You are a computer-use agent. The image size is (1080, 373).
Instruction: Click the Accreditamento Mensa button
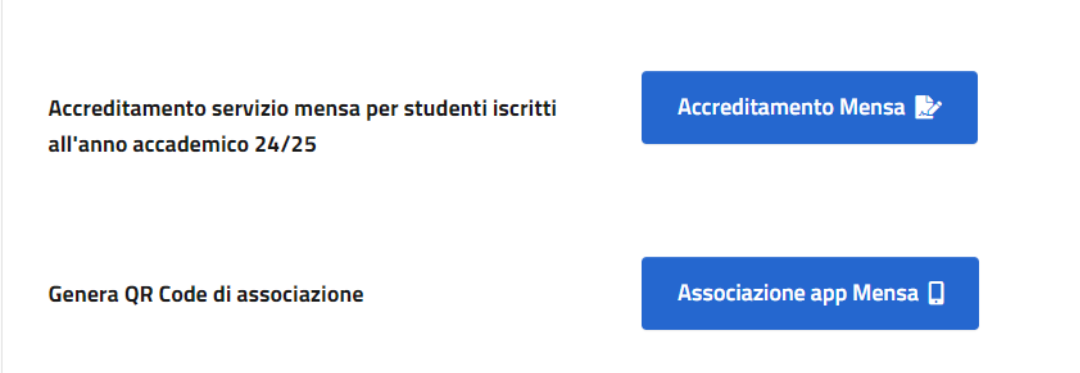pos(809,107)
